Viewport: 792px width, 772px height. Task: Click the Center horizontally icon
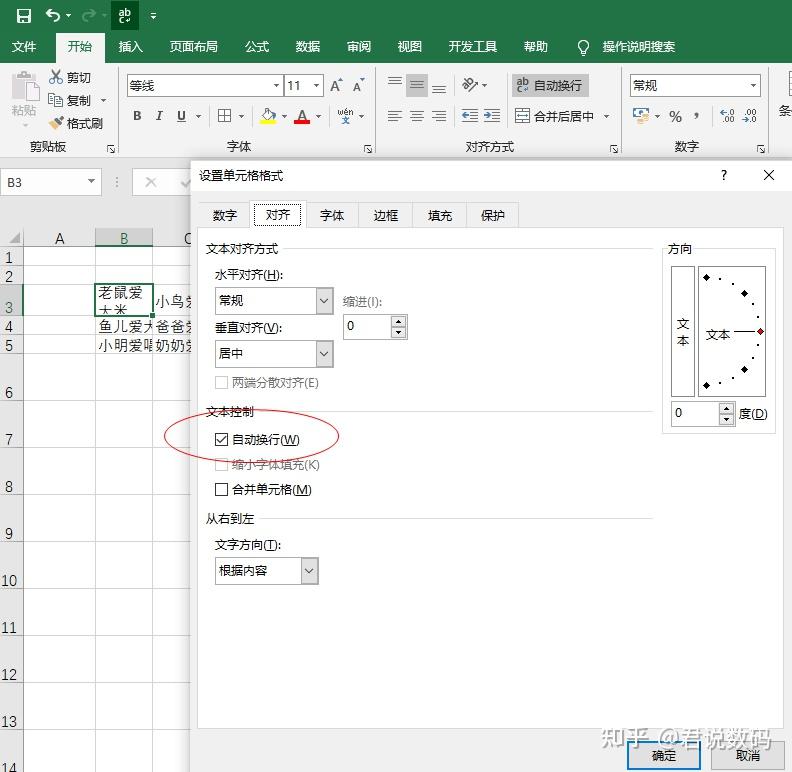tap(417, 116)
